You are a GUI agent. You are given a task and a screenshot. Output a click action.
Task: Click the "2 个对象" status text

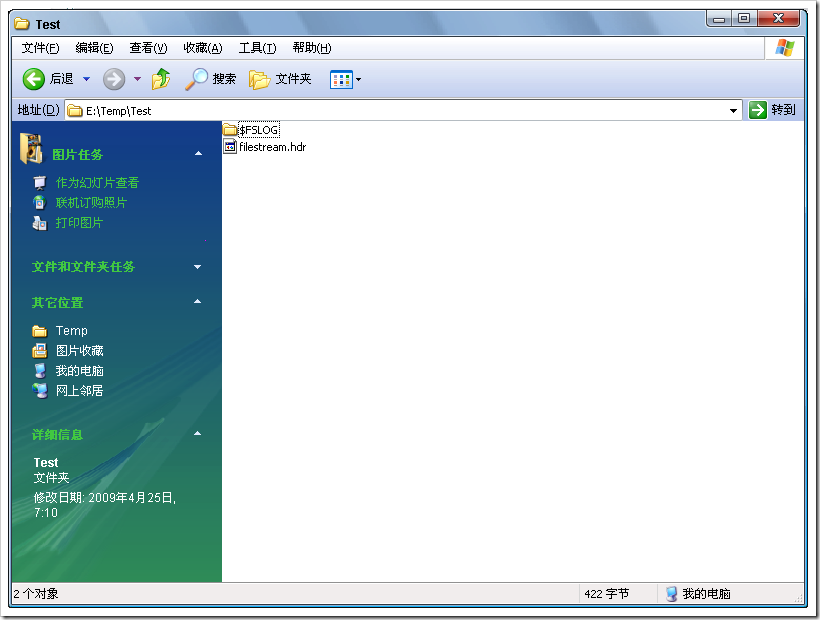[x=36, y=594]
